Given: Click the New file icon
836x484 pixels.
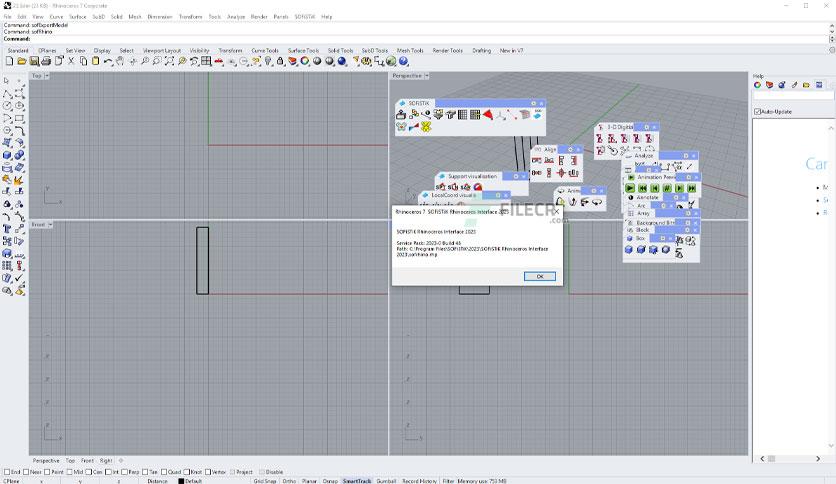Looking at the screenshot, I should [x=9, y=61].
